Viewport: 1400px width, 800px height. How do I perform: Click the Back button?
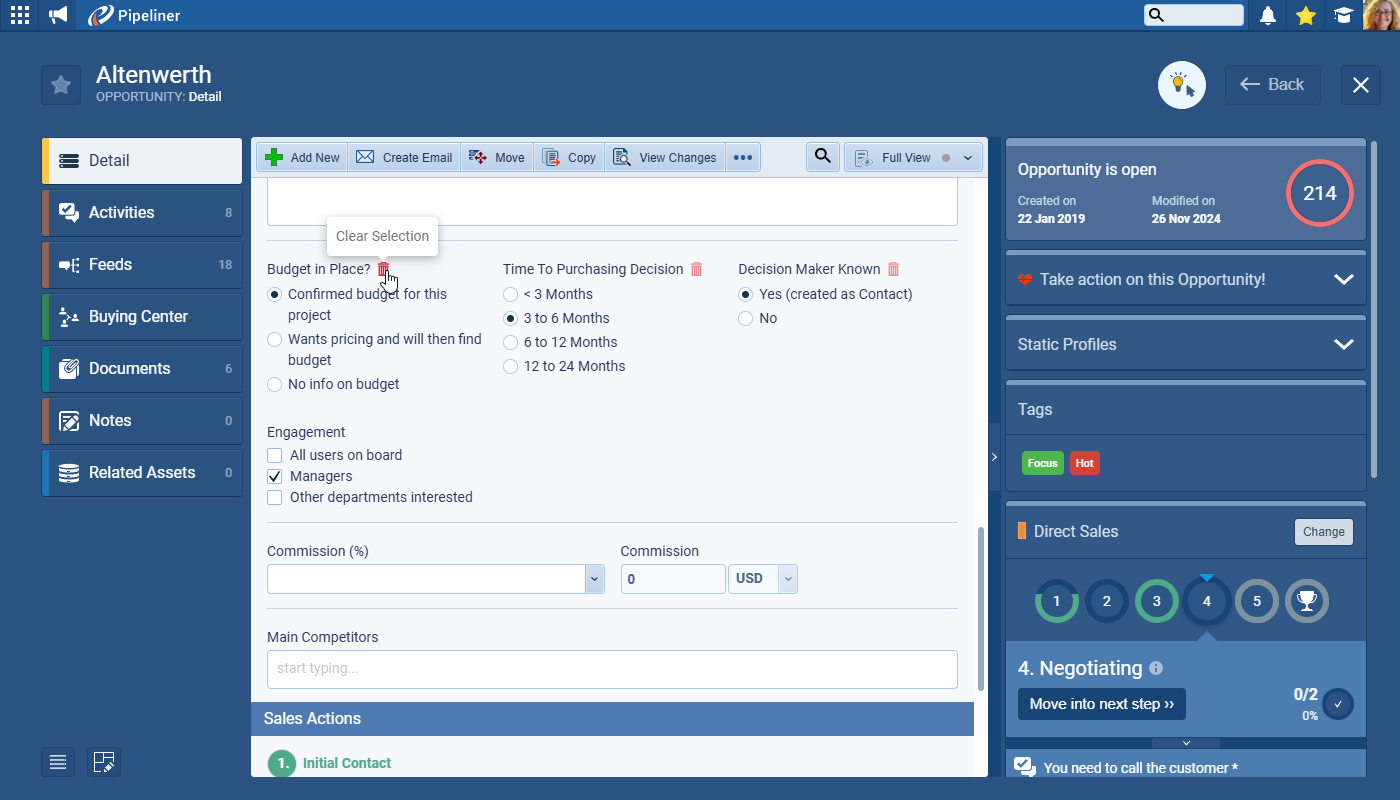tap(1272, 85)
